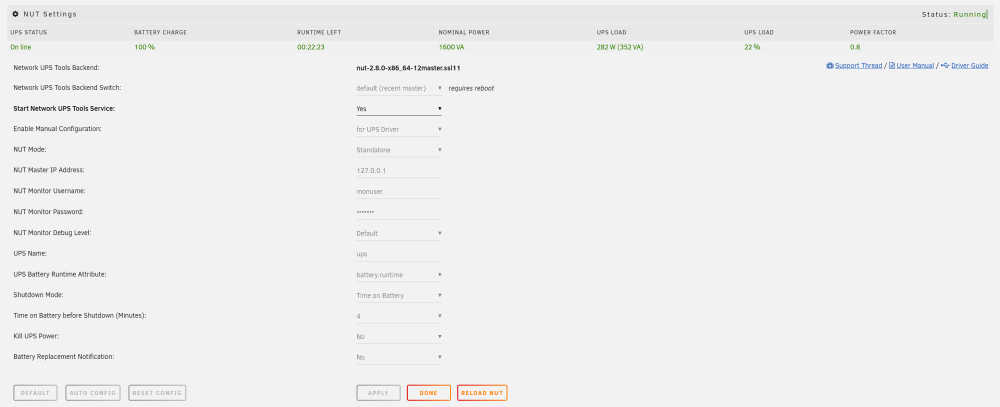Click the Running status text
1000x407 pixels.
pos(970,14)
